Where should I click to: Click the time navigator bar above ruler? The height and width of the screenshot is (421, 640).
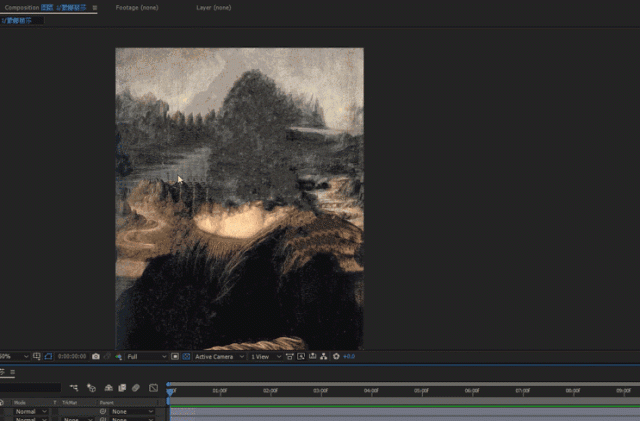[405, 384]
